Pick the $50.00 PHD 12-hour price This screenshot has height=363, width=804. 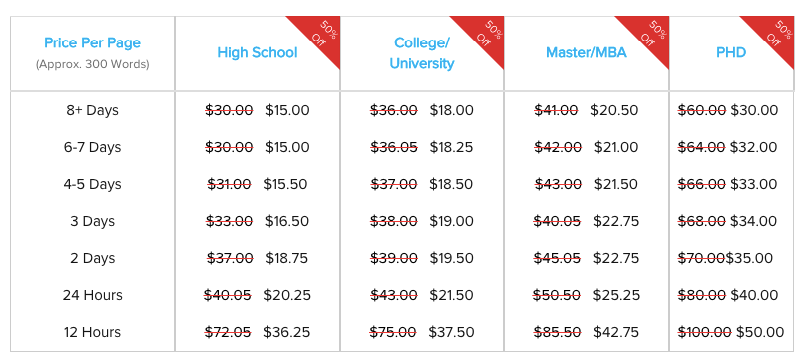pyautogui.click(x=760, y=332)
